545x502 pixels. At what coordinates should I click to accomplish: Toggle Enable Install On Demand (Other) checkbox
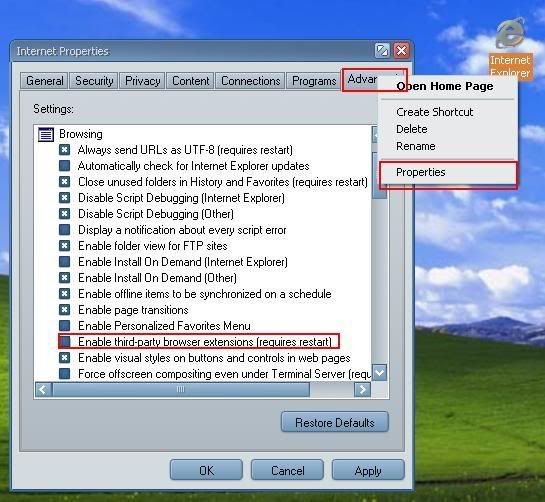coord(64,278)
